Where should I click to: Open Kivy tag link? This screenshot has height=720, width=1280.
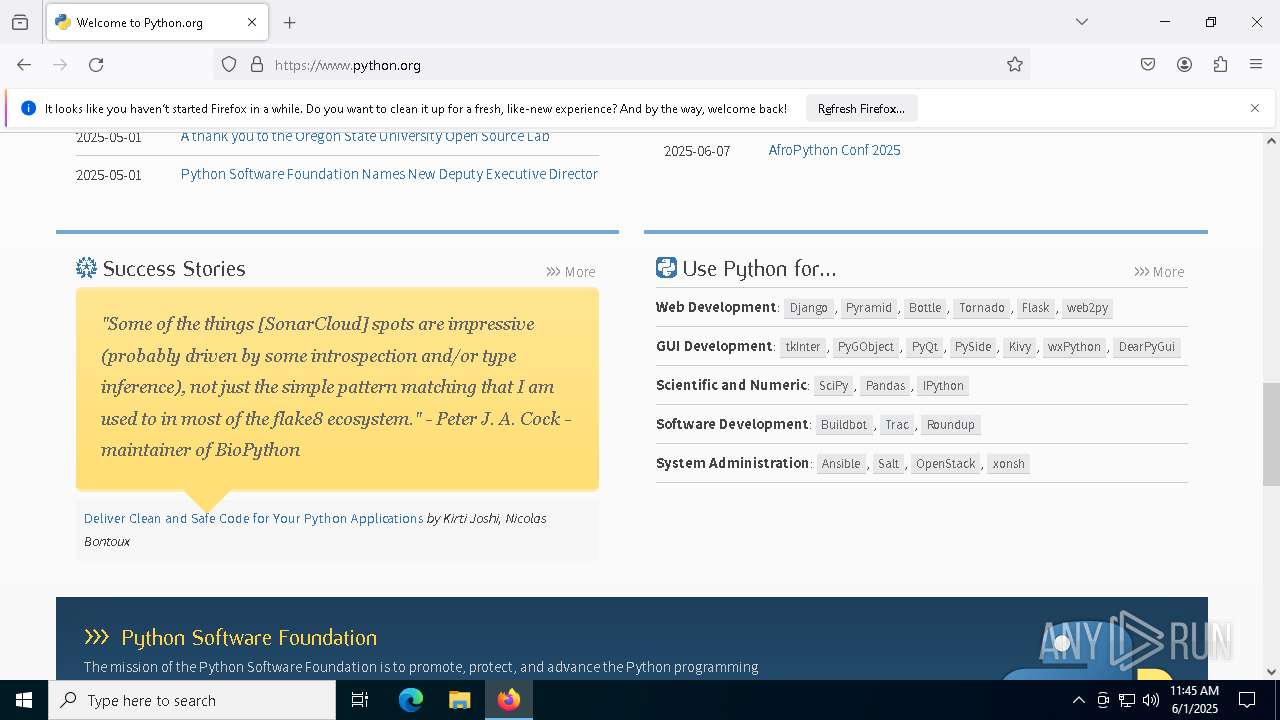click(1020, 347)
